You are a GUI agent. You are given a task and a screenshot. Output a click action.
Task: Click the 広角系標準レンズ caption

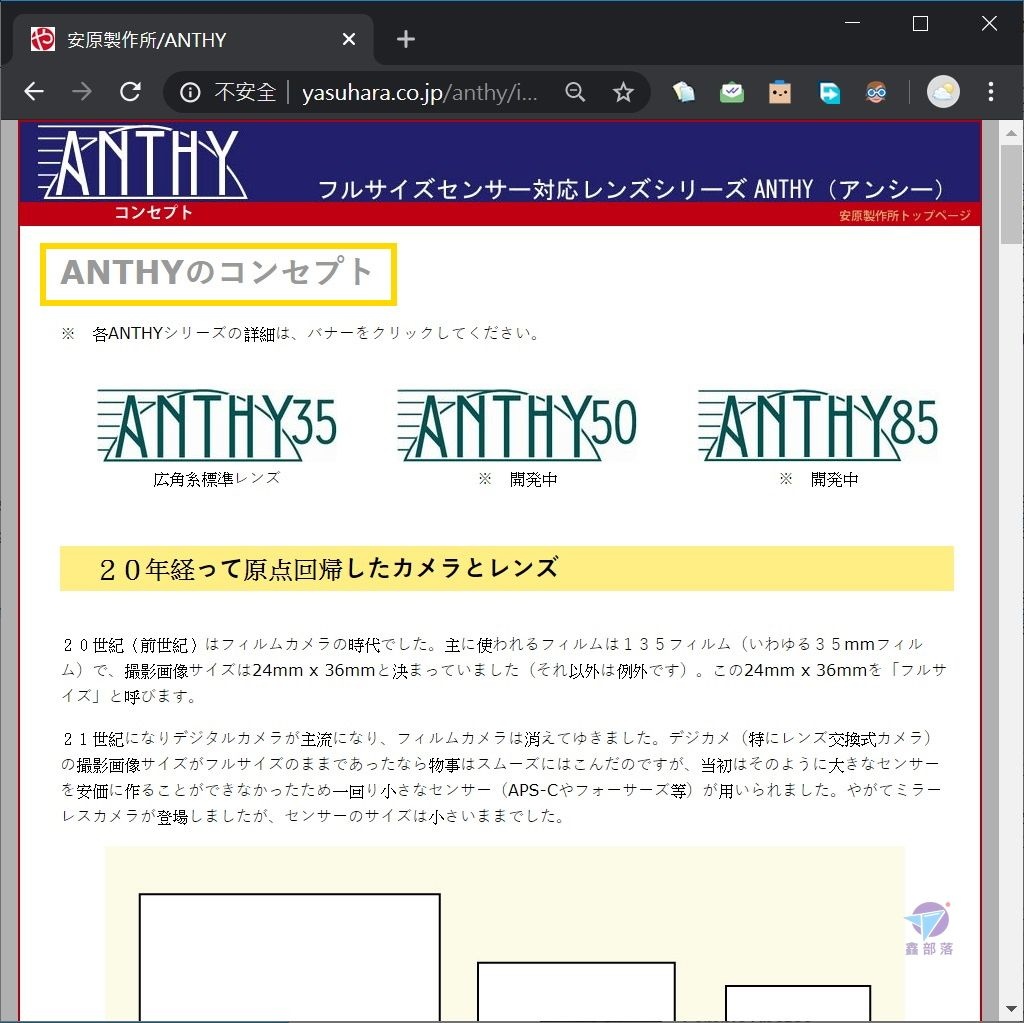(x=217, y=479)
